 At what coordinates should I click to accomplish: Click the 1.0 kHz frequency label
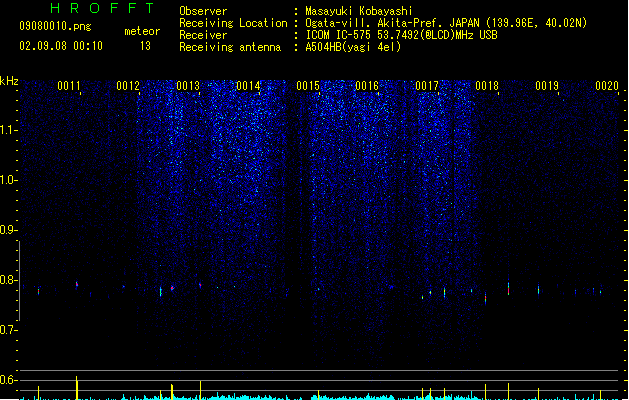tap(8, 180)
